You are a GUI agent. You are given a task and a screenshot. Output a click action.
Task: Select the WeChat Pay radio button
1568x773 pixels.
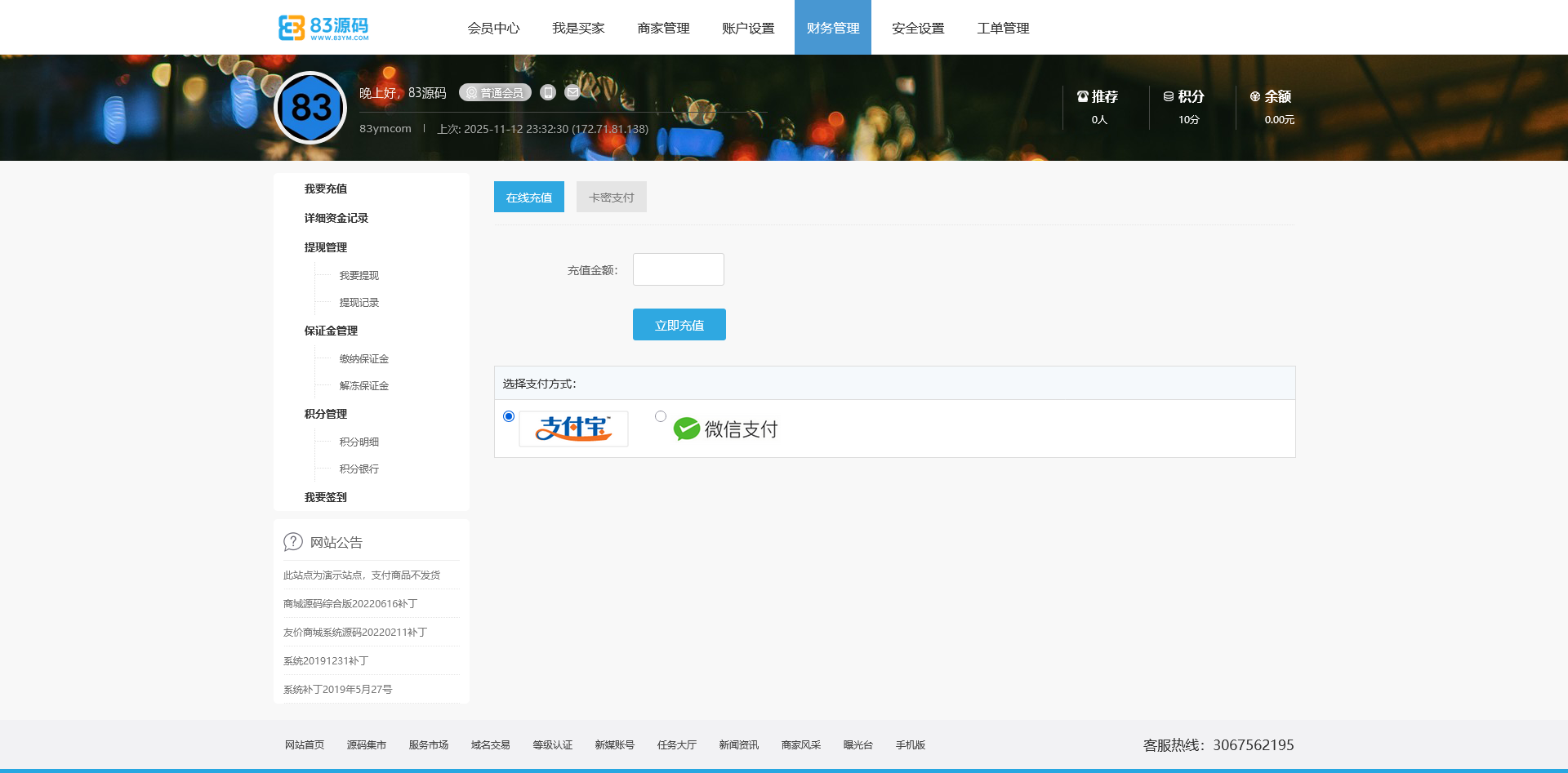point(661,416)
